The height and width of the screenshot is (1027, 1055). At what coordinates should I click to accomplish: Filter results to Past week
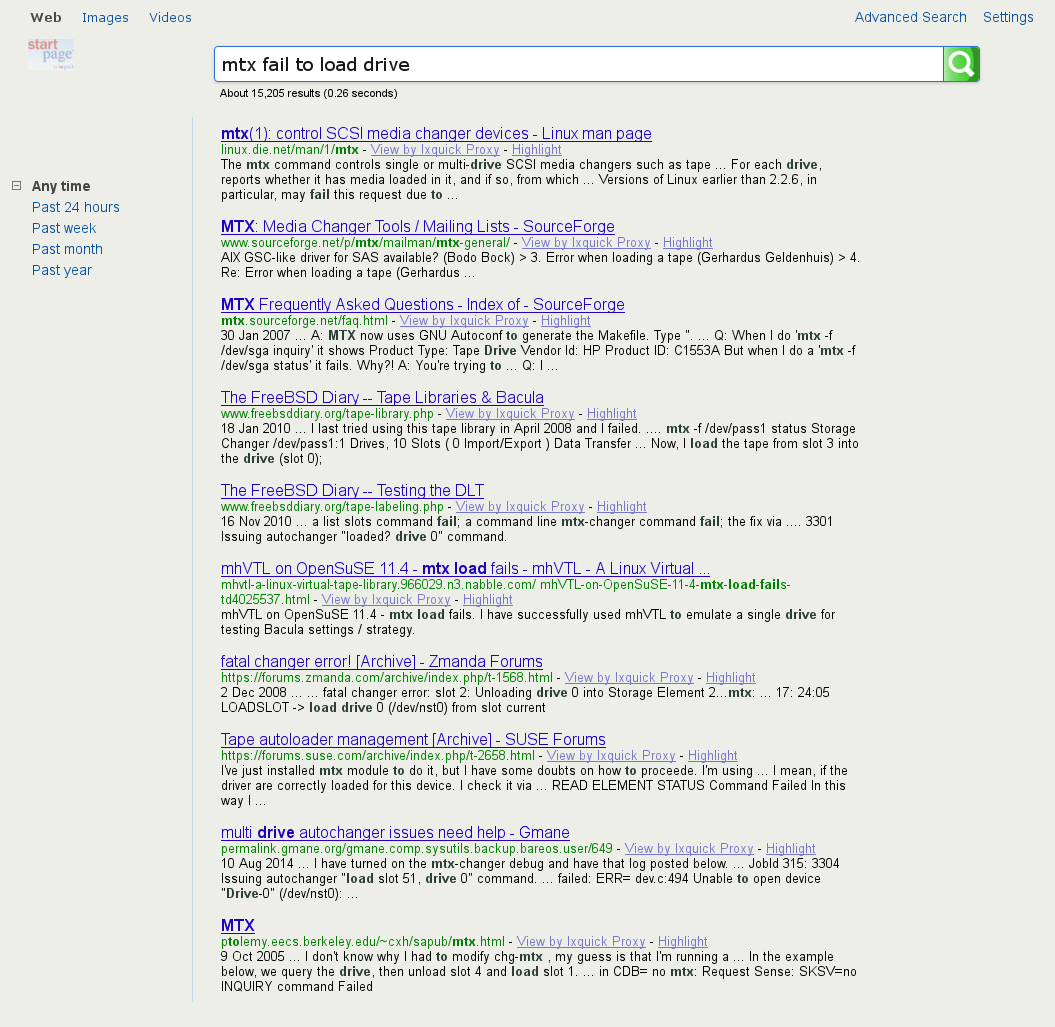(64, 228)
